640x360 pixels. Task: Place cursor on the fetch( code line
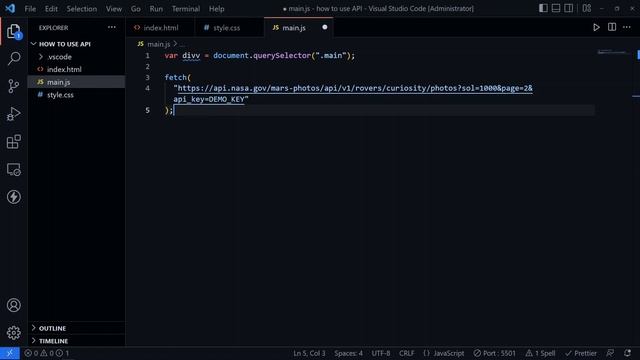click(x=178, y=78)
